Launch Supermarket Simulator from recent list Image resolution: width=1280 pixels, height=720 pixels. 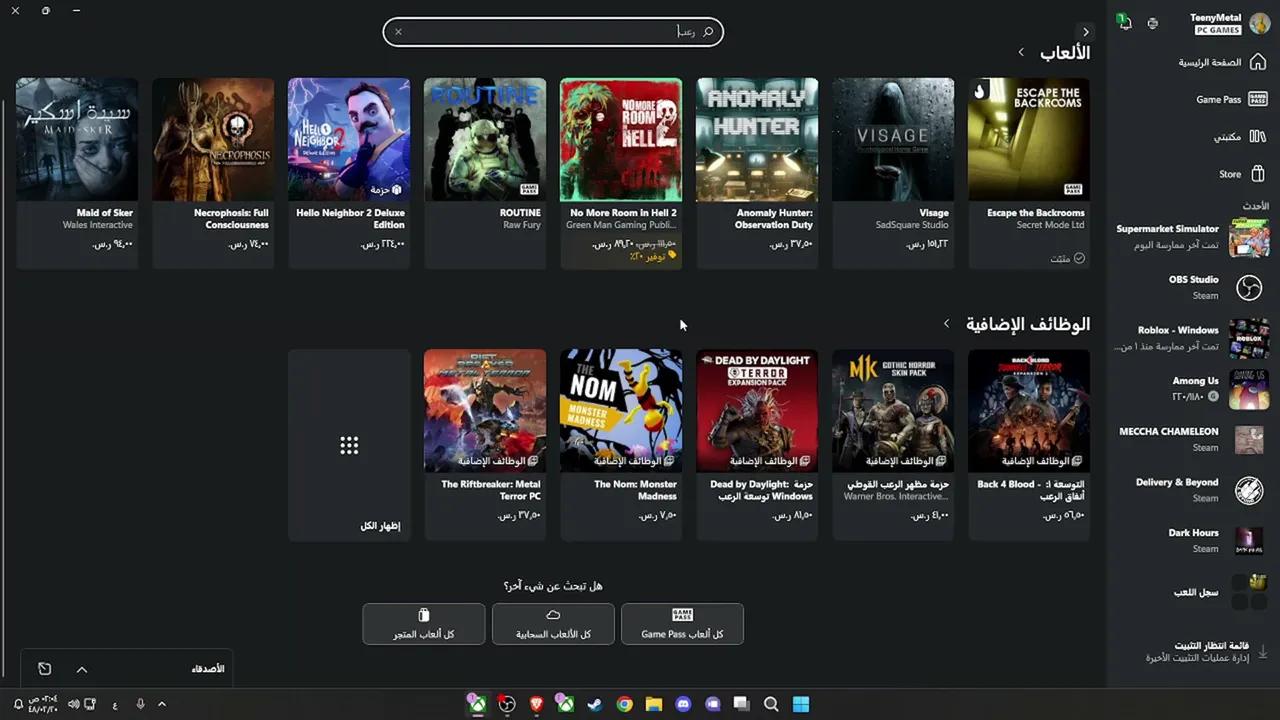coord(1192,237)
